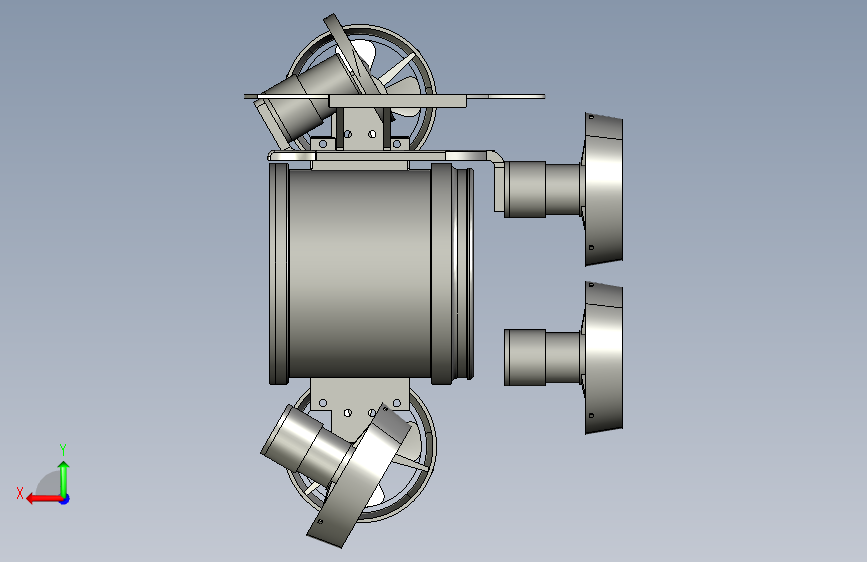867x562 pixels.
Task: Click the red X label of triad
Action: click(x=20, y=493)
